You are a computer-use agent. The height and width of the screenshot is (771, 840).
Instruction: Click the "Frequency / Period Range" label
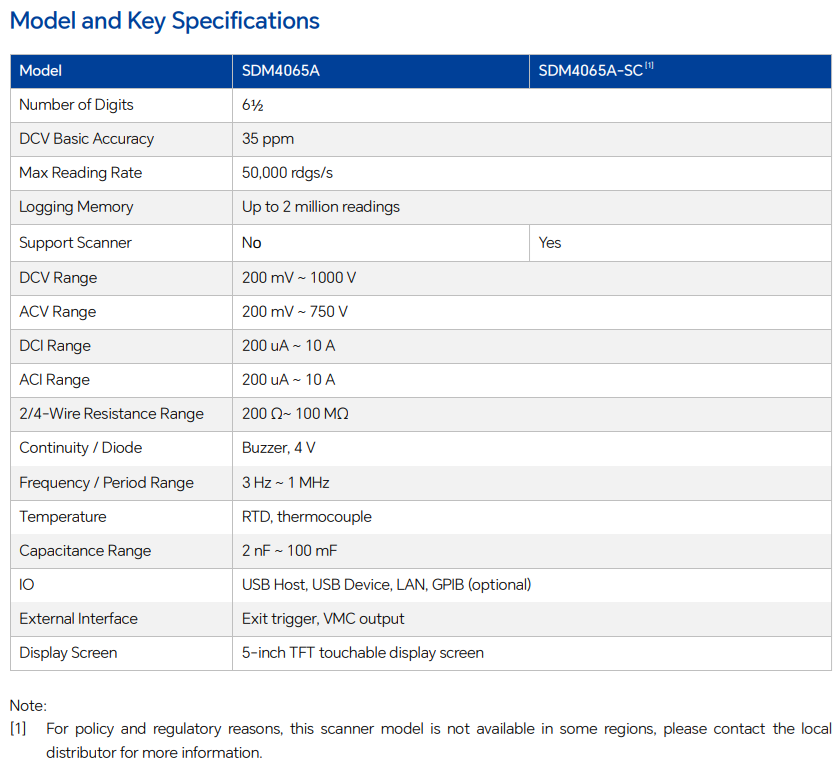[x=106, y=483]
